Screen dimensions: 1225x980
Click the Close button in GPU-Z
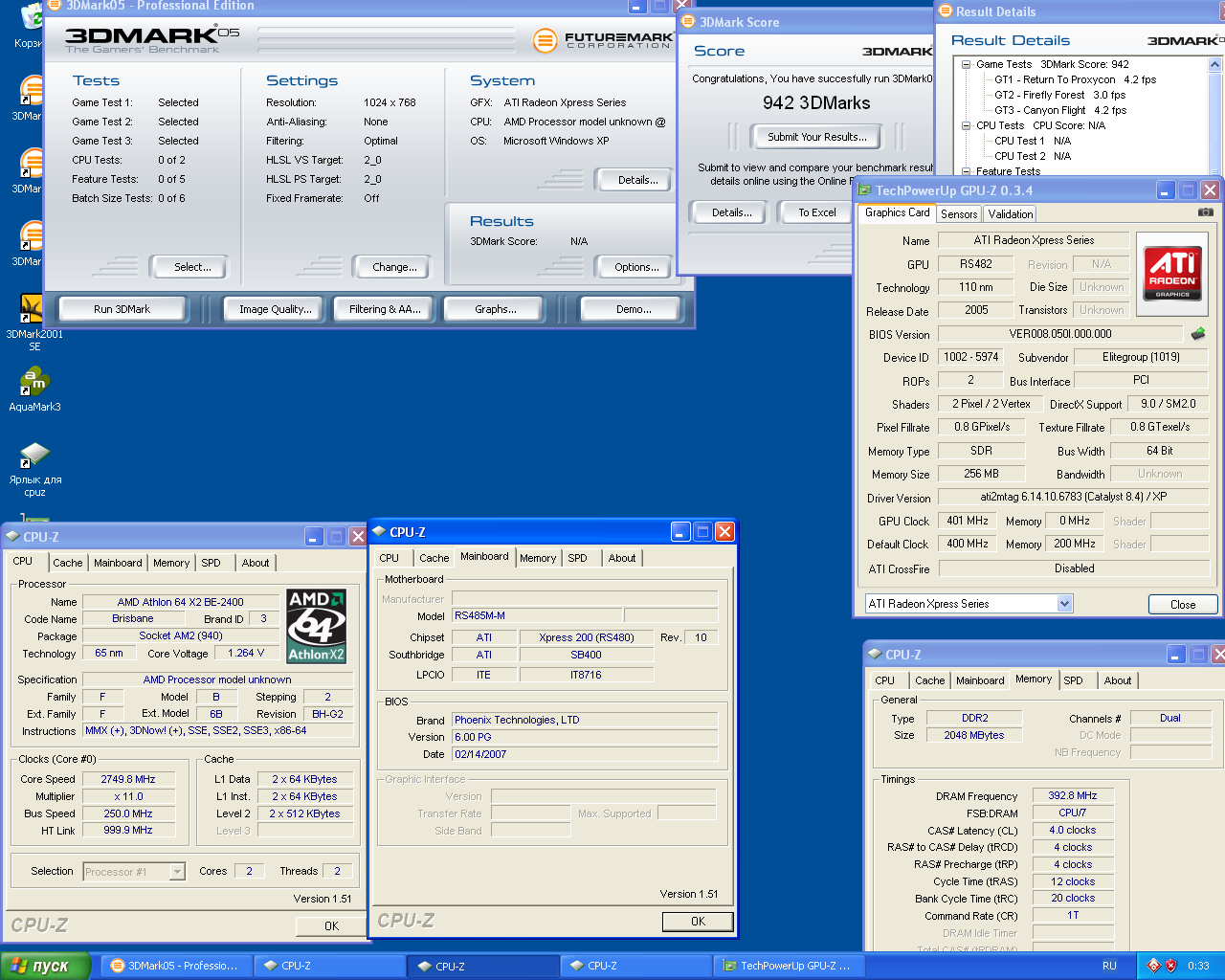(x=1183, y=604)
